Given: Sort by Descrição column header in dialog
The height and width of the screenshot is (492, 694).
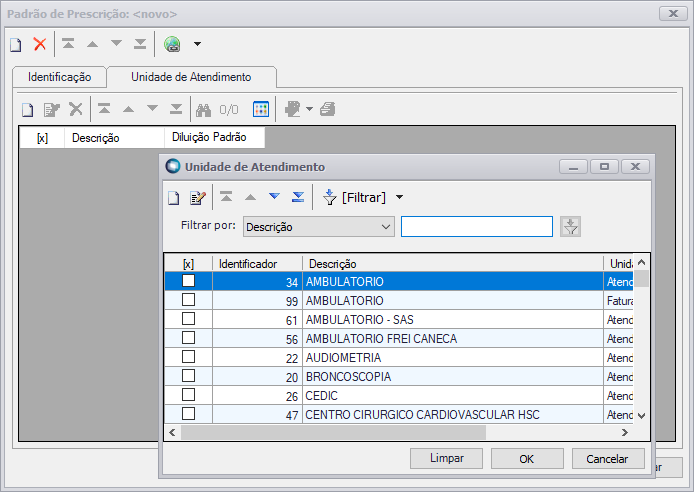Looking at the screenshot, I should (453, 264).
